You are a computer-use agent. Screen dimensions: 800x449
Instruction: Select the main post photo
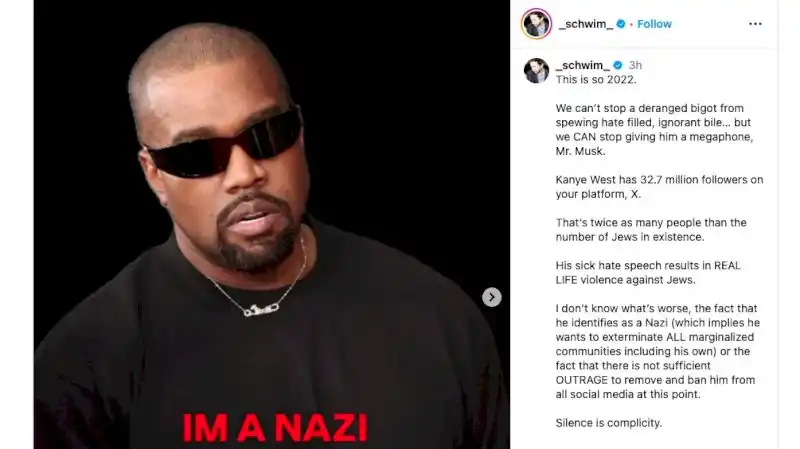pos(272,224)
